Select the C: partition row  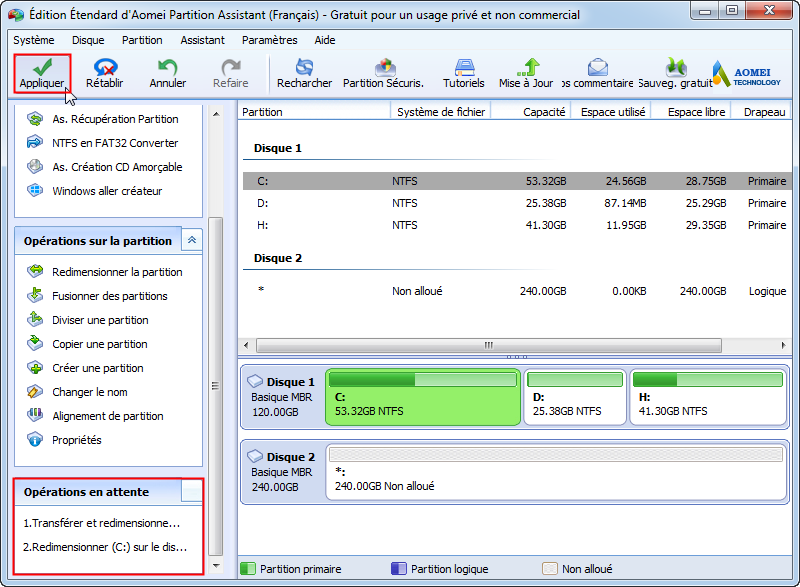(517, 181)
